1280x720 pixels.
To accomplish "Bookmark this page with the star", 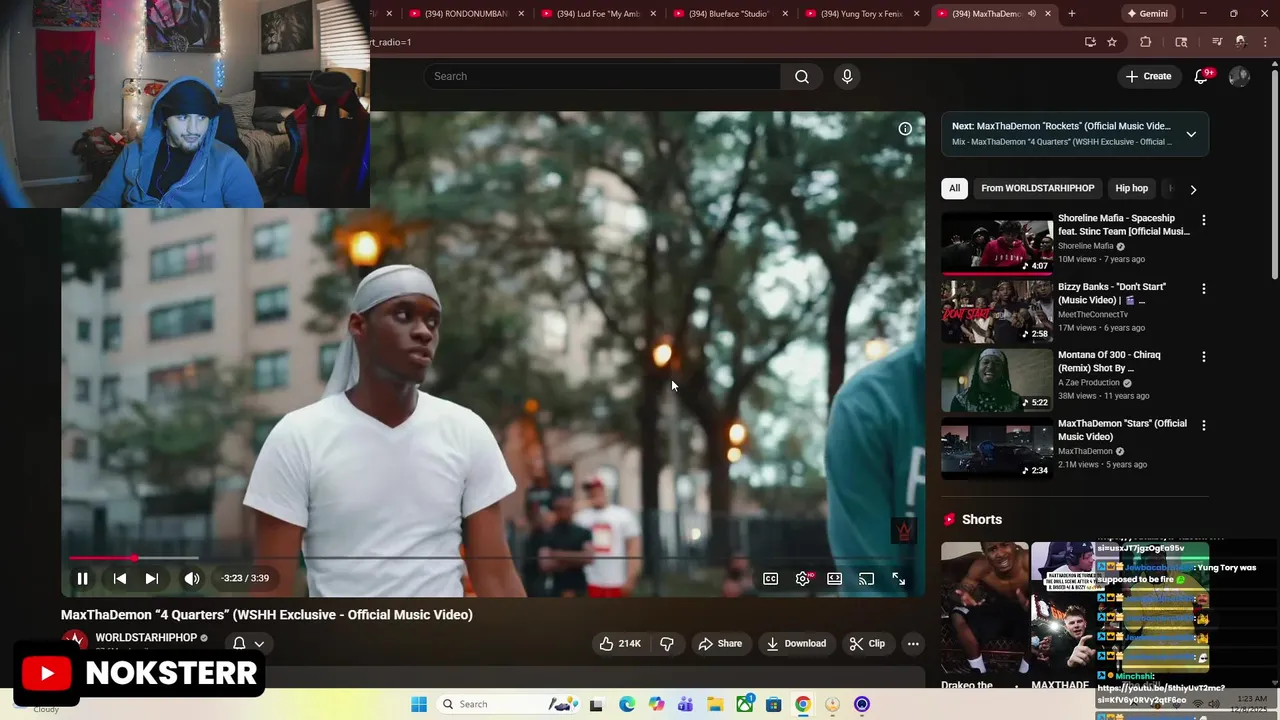I will 1111,42.
